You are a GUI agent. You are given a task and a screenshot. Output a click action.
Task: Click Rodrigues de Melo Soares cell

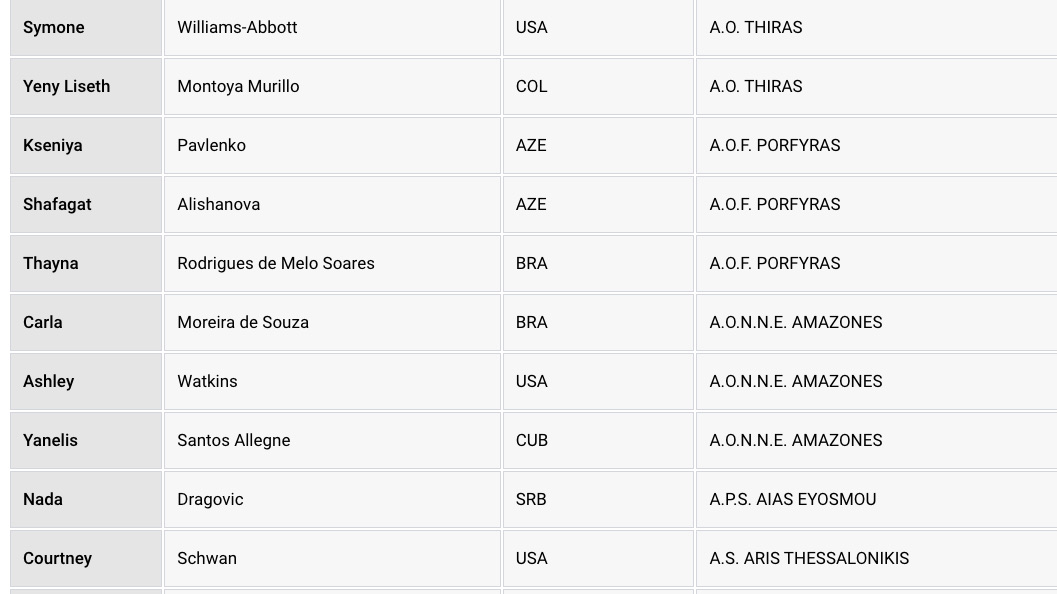[332, 264]
